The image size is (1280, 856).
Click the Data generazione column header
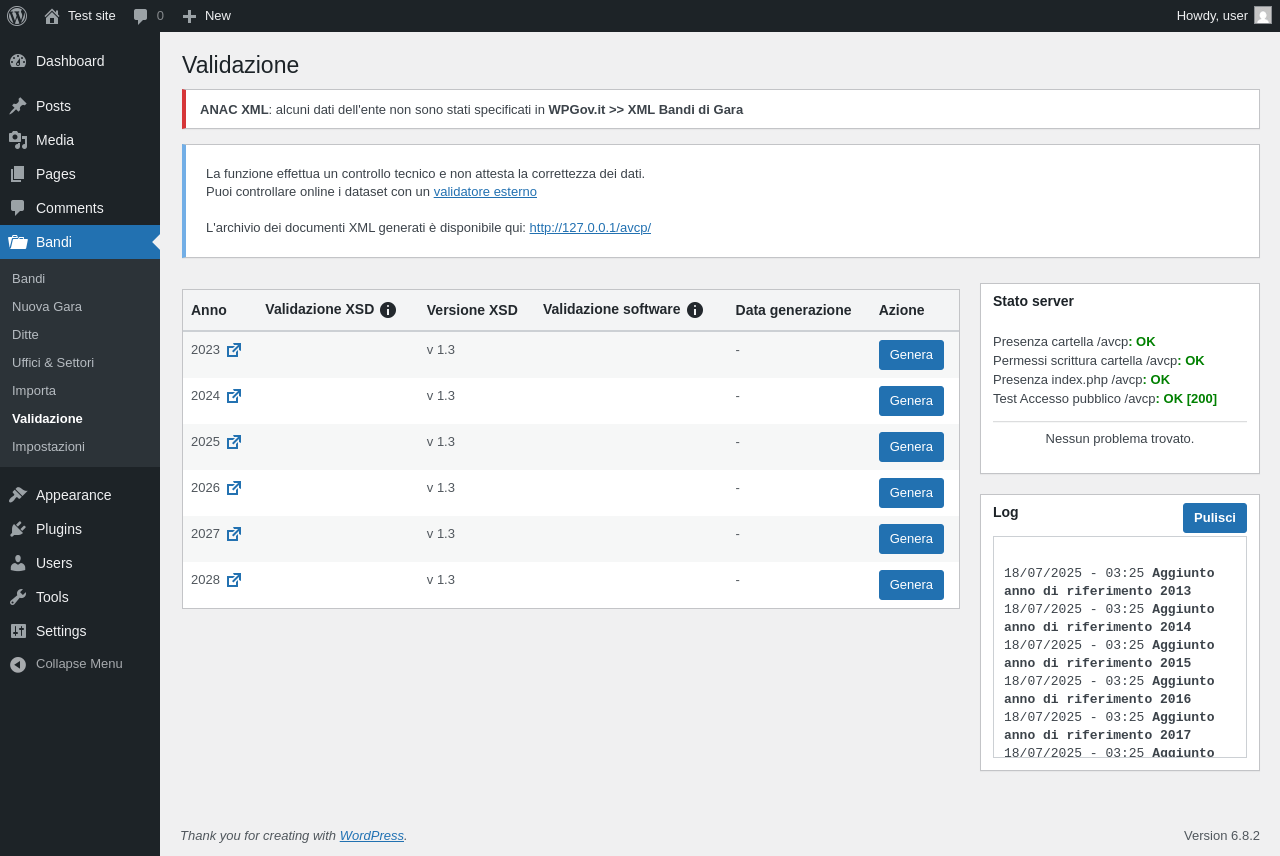(x=794, y=310)
